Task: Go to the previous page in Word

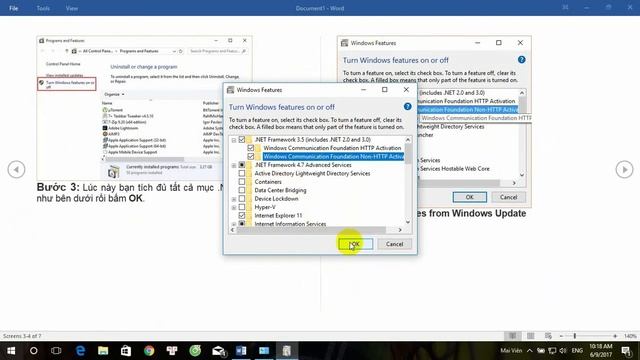Action: pos(16,169)
